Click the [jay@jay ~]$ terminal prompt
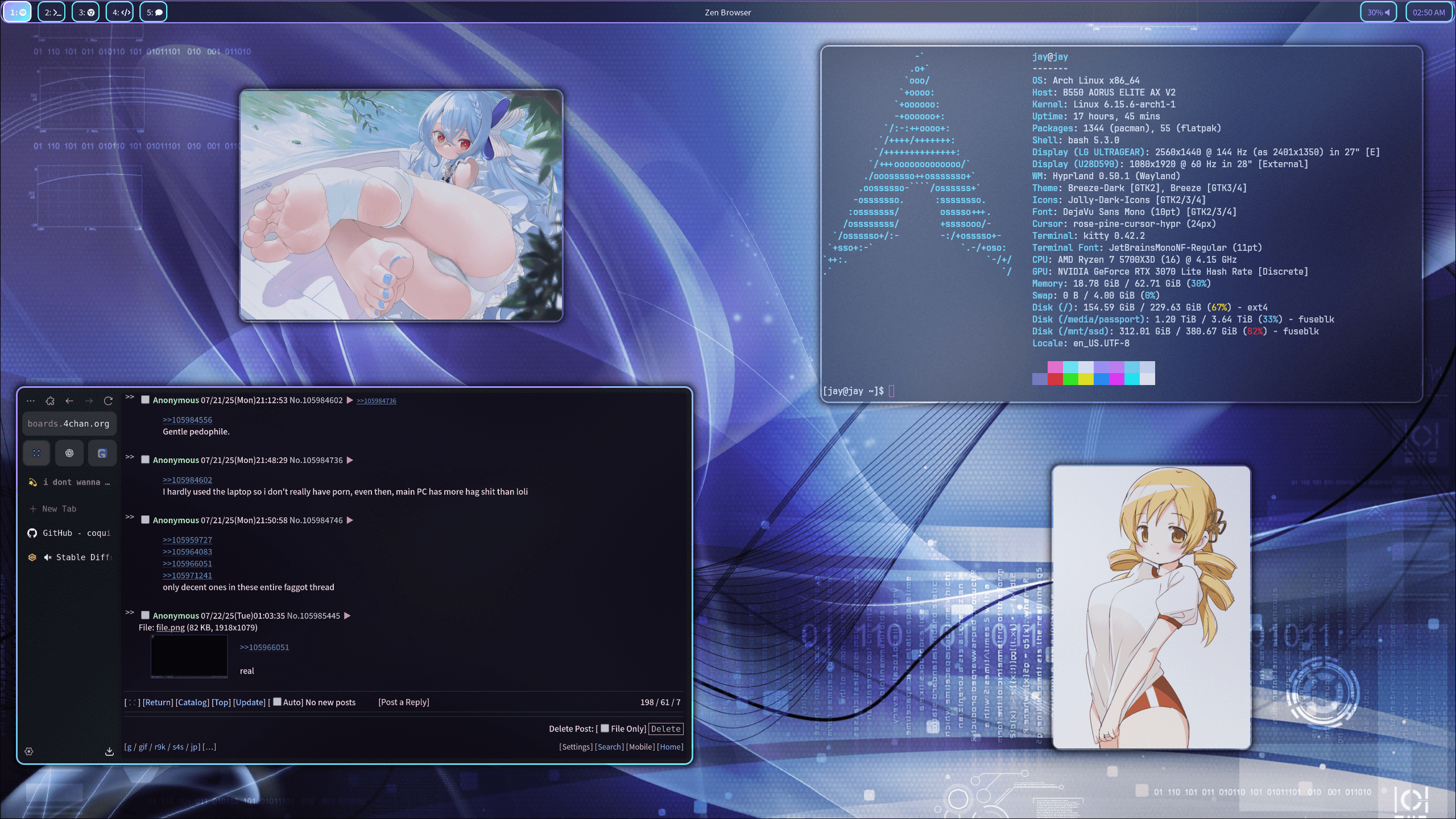This screenshot has width=1456, height=819. click(853, 391)
